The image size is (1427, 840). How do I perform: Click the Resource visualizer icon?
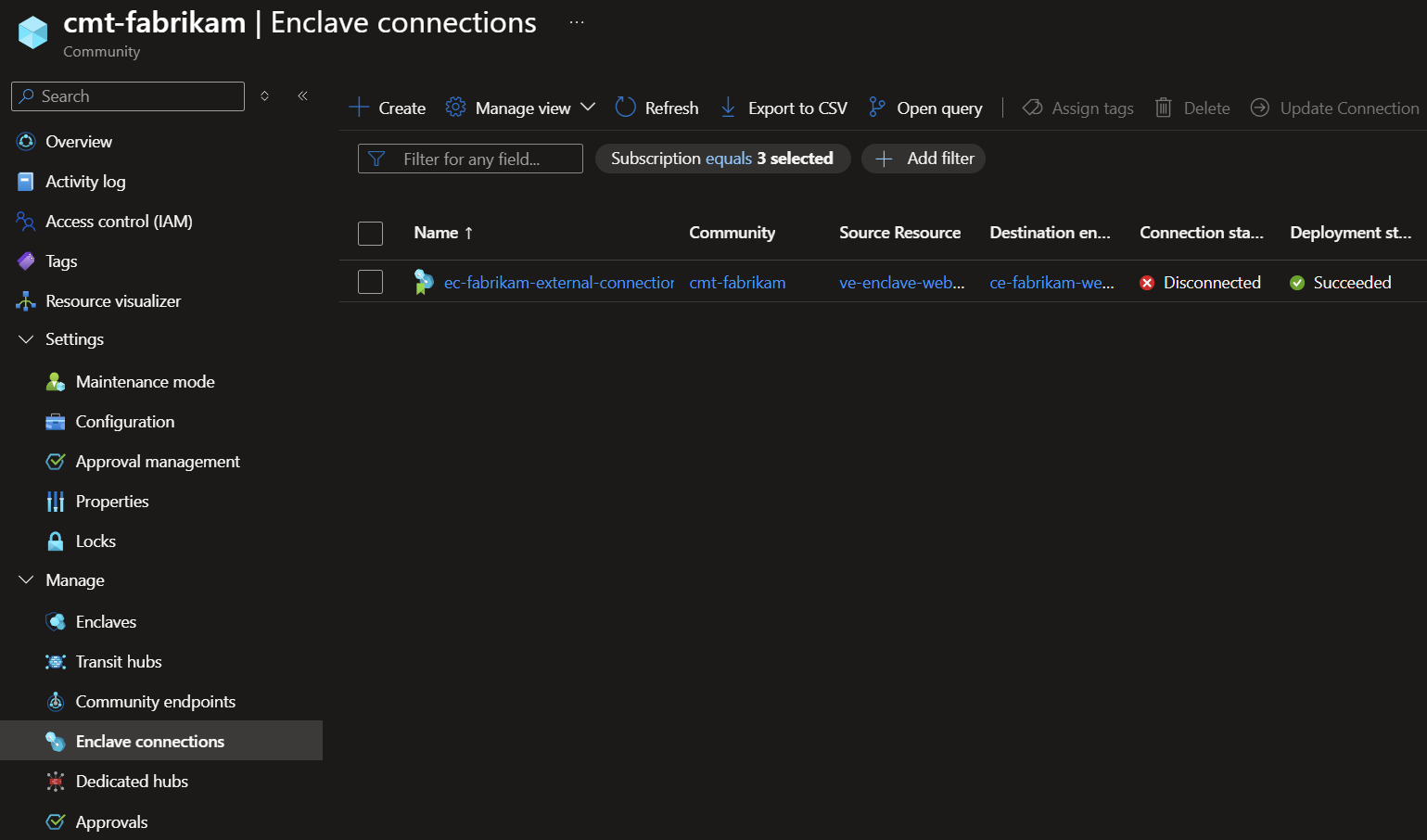[x=26, y=301]
